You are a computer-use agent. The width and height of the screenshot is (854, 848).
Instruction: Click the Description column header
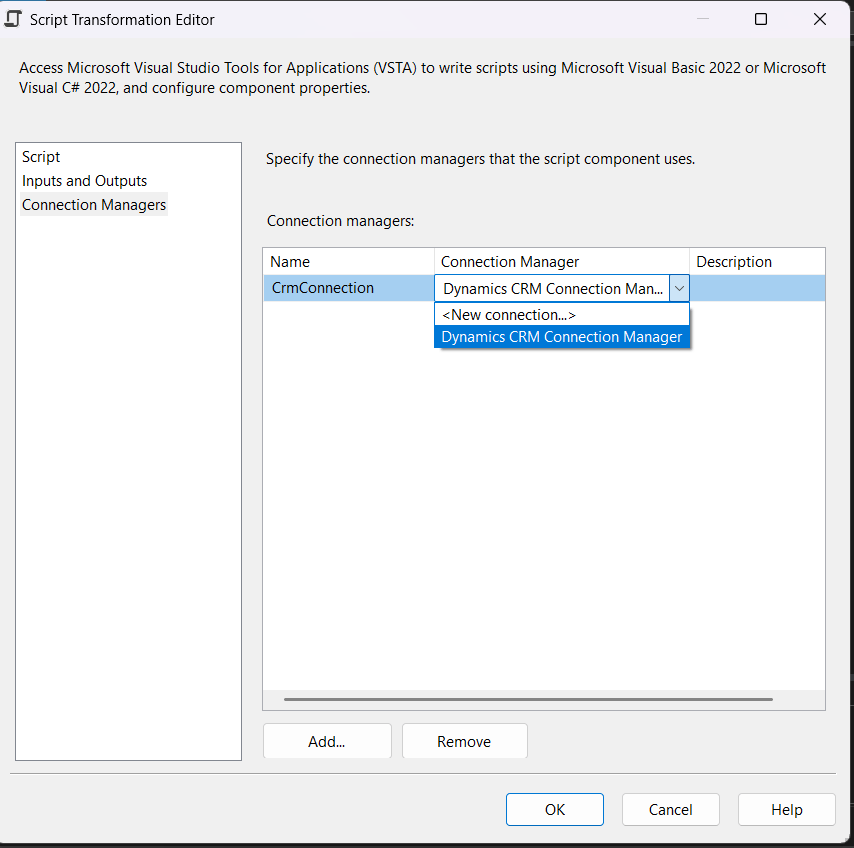pyautogui.click(x=757, y=262)
